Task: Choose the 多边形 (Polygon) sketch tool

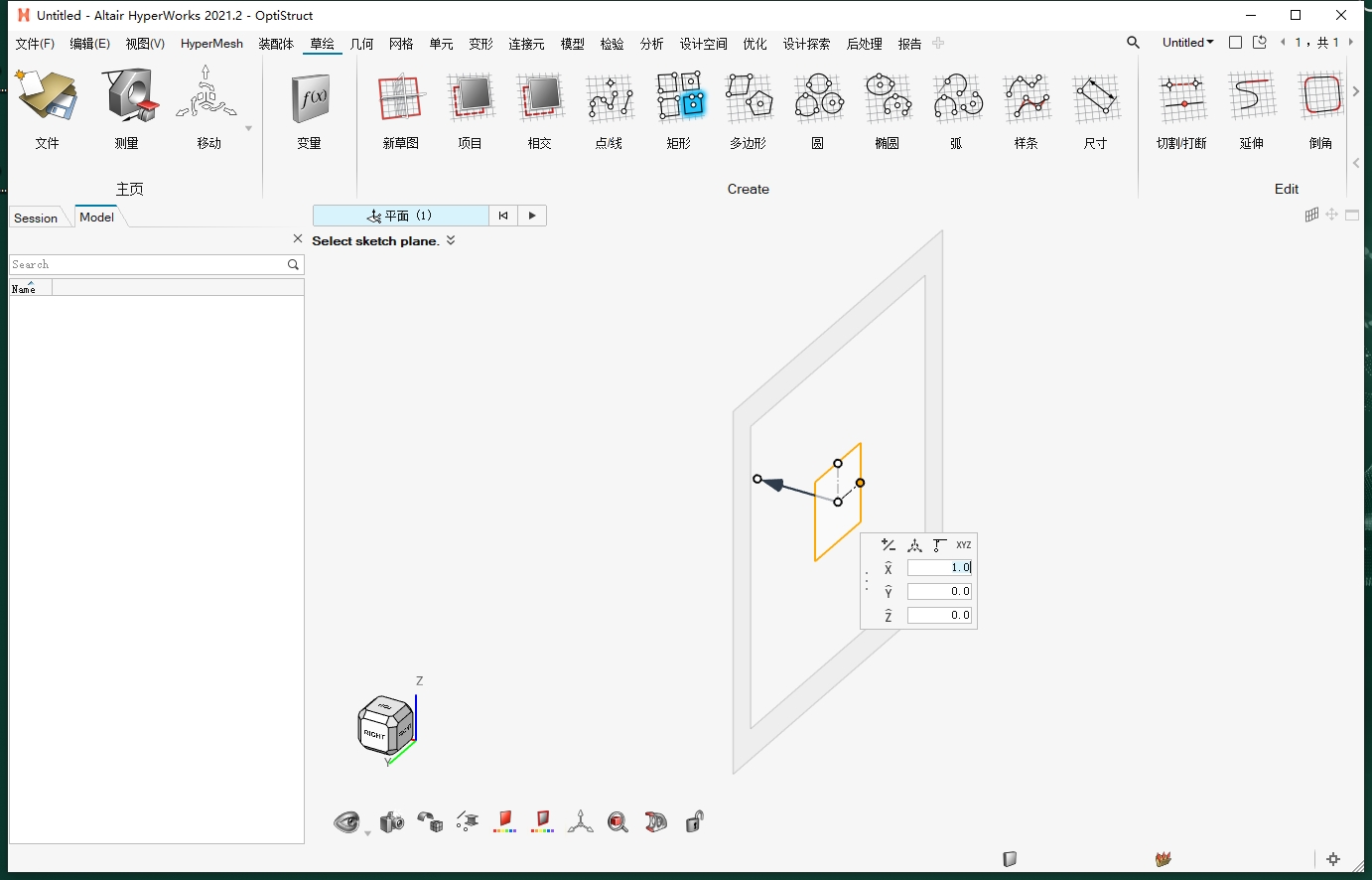Action: pyautogui.click(x=749, y=111)
